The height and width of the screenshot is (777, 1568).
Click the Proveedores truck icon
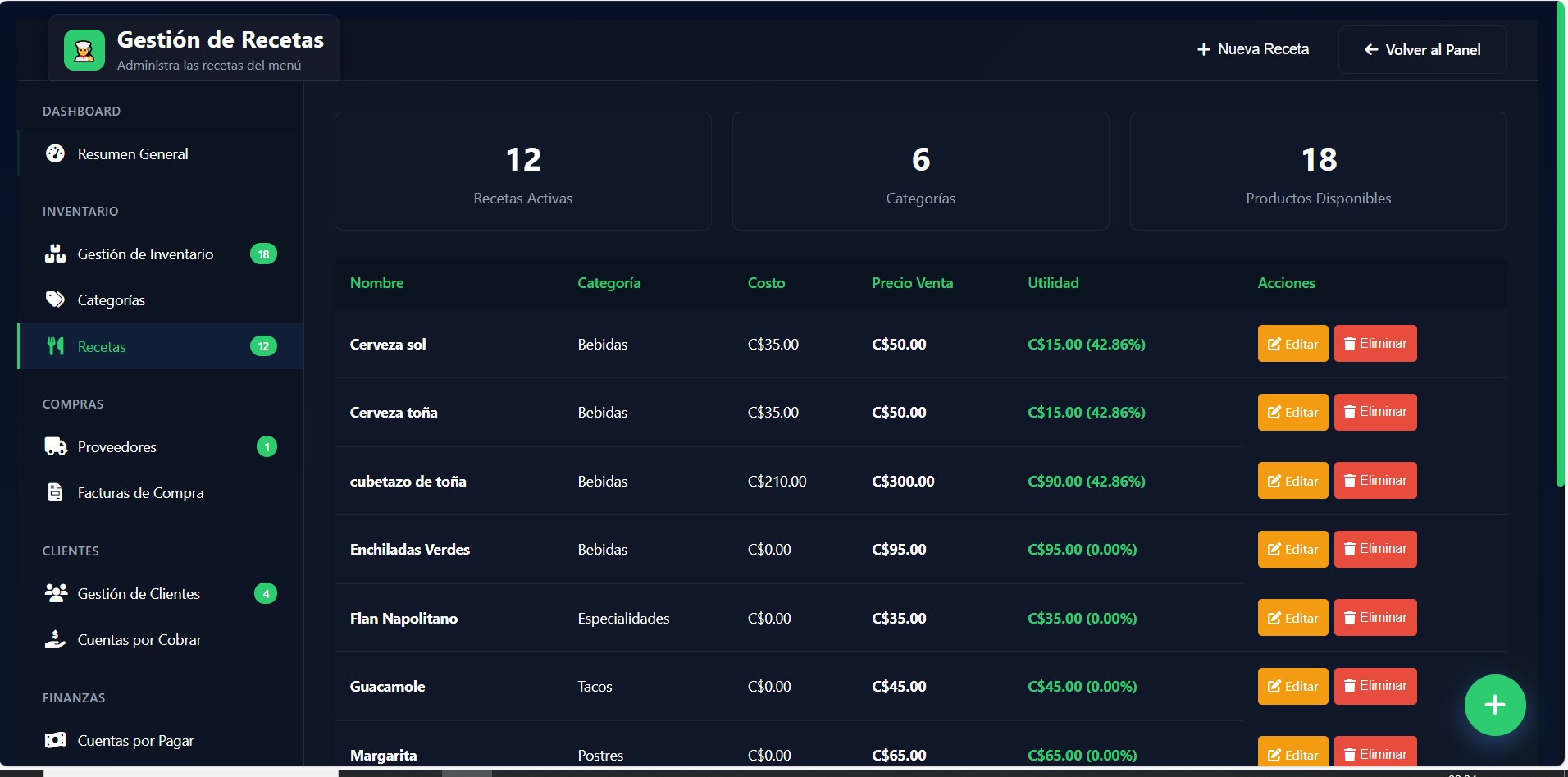[55, 446]
